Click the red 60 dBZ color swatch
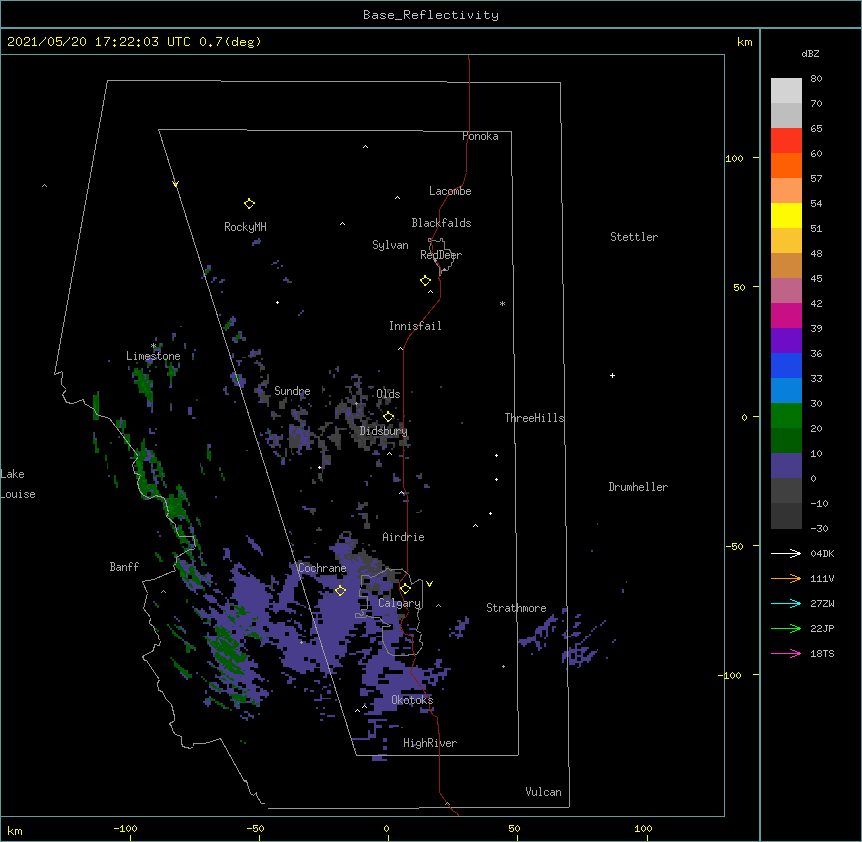This screenshot has width=862, height=842. click(x=786, y=141)
